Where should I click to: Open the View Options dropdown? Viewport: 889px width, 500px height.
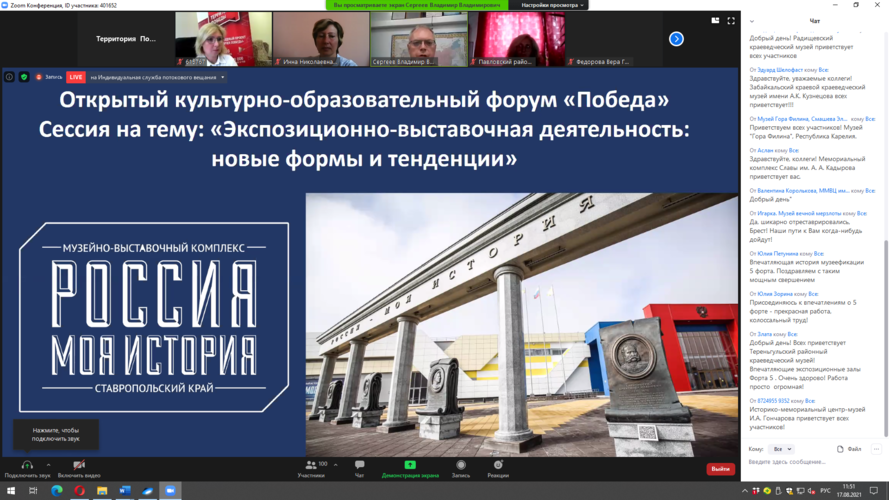click(548, 5)
